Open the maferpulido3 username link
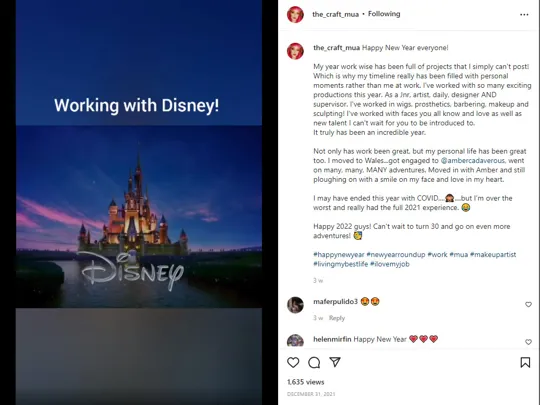Screen dimensions: 540x405 coord(335,302)
